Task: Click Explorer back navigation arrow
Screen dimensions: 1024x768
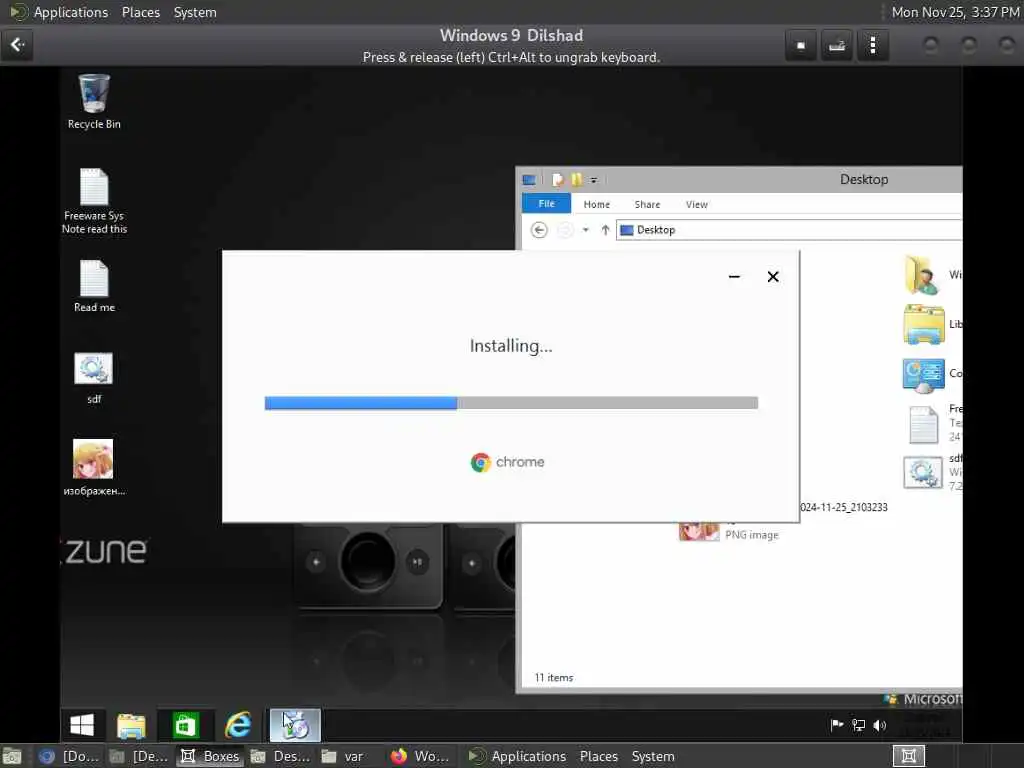Action: point(539,230)
